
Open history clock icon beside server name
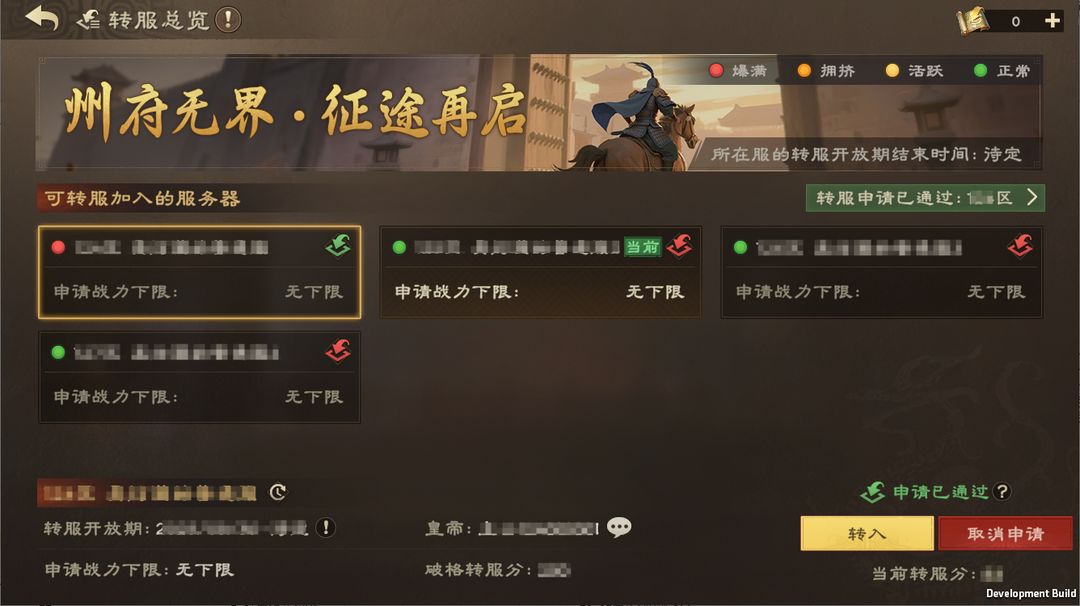278,492
